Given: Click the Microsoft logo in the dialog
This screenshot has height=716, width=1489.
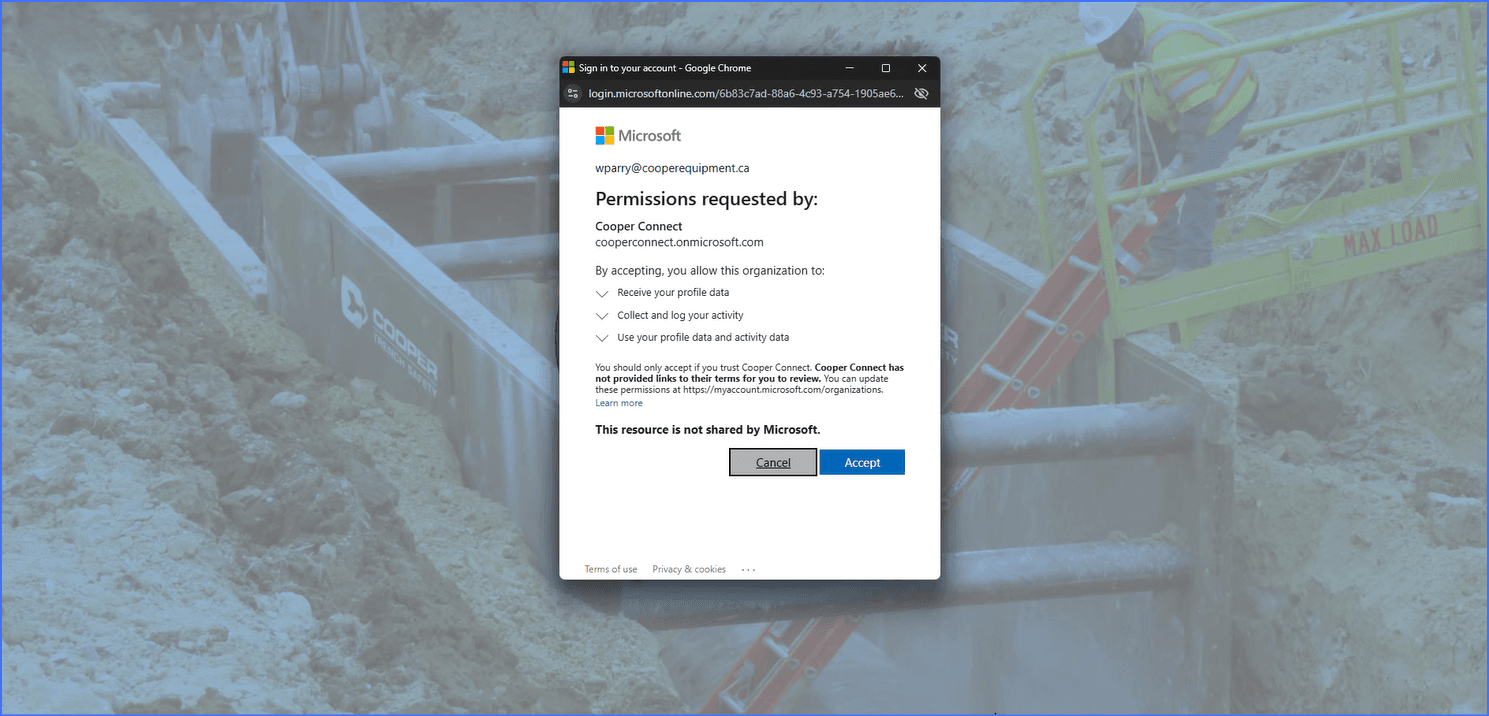Looking at the screenshot, I should pyautogui.click(x=638, y=136).
